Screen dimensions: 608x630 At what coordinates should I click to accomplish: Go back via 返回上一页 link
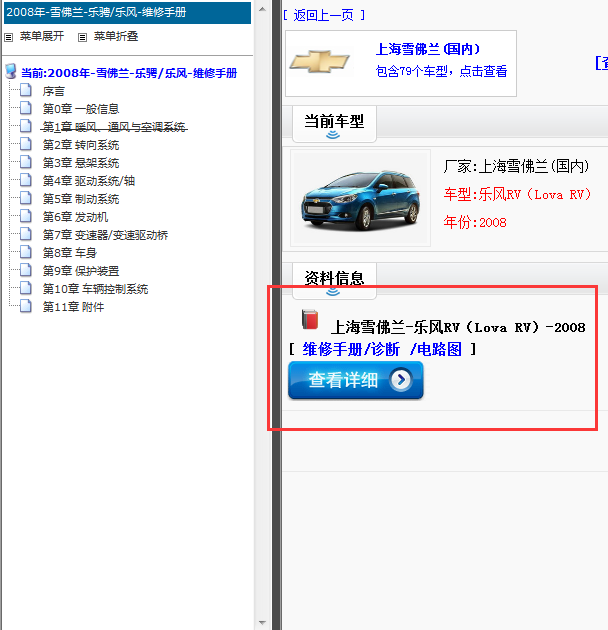323,15
